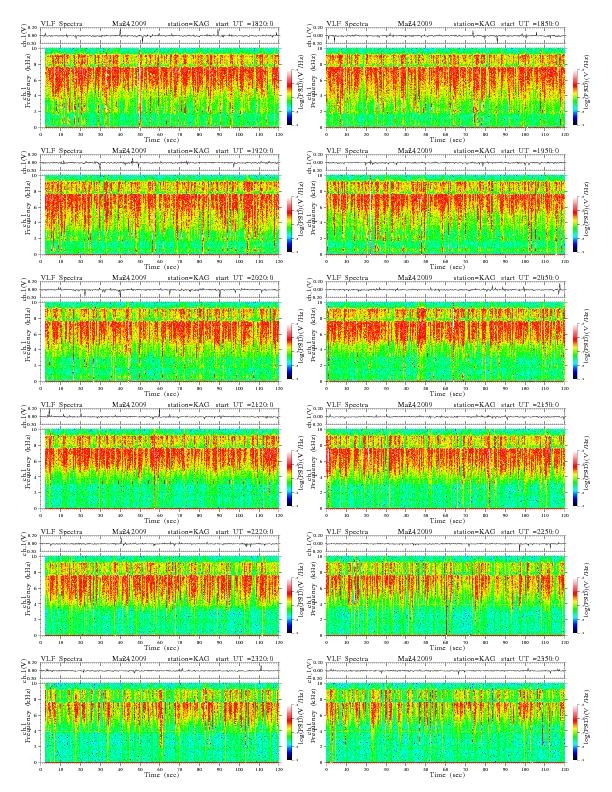
Task: Click the ch.1 waveform strip above the 2020 spectrogram
Action: point(160,290)
